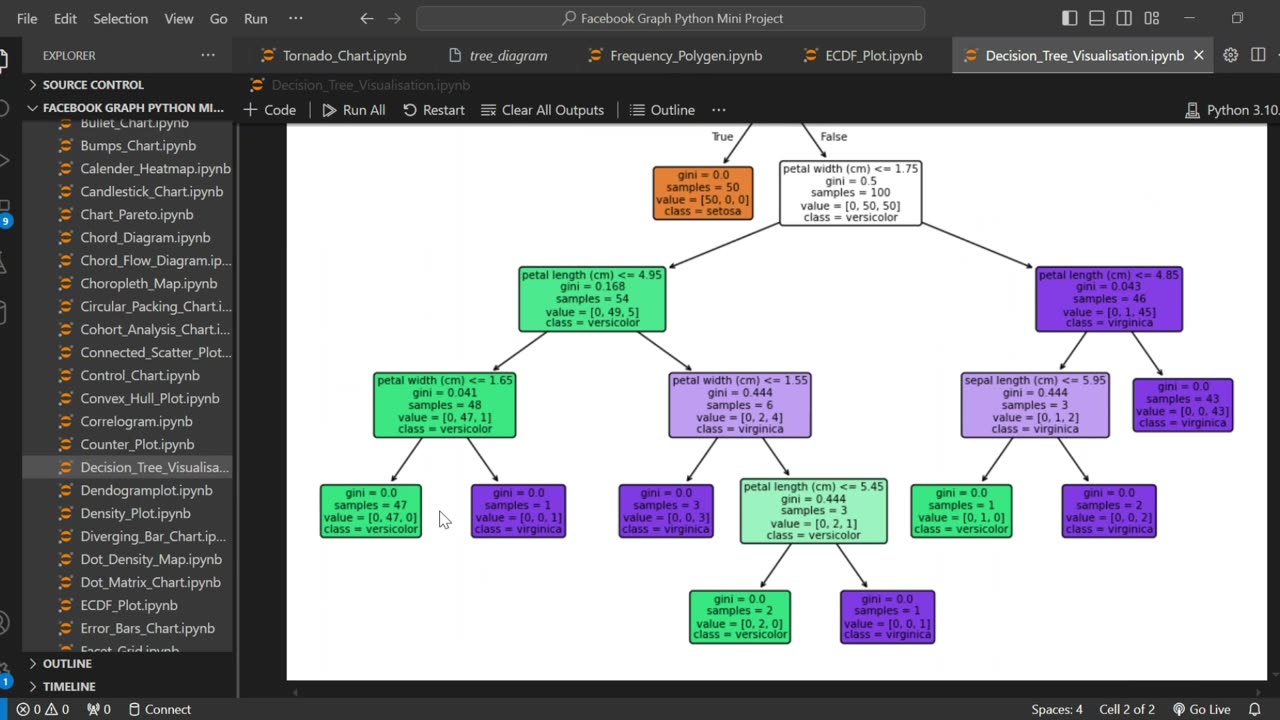Viewport: 1280px width, 720px height.
Task: Toggle the secondary side bar layout icon
Action: pos(1124,18)
